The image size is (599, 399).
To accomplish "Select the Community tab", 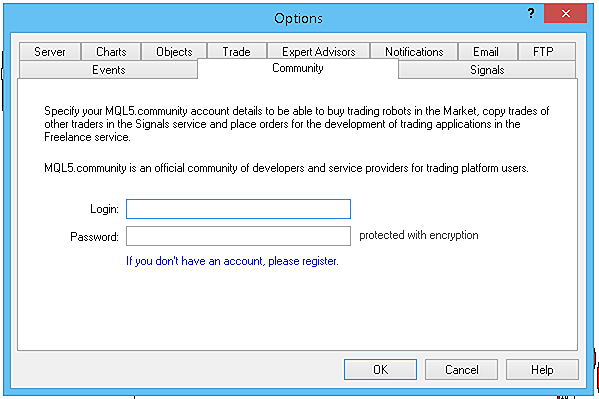I will point(298,68).
